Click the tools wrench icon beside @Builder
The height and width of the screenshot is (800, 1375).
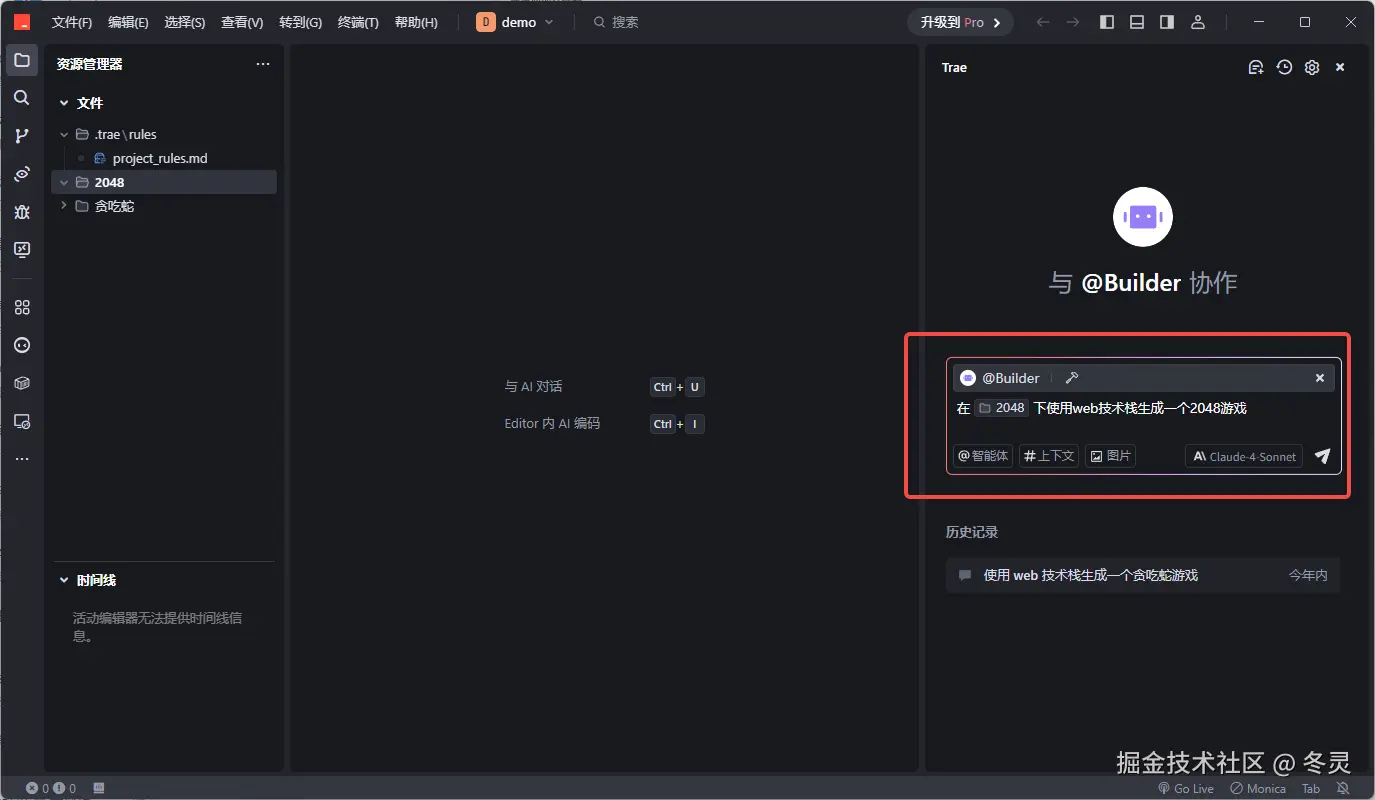point(1071,378)
